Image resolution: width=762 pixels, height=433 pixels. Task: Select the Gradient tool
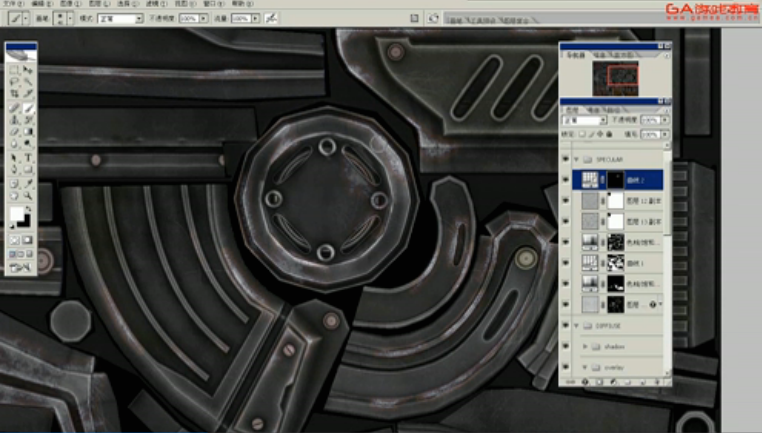click(28, 132)
